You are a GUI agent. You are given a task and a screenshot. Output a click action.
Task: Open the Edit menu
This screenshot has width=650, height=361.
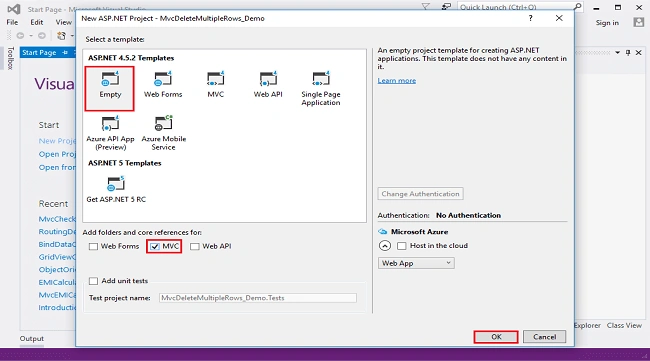[36, 22]
